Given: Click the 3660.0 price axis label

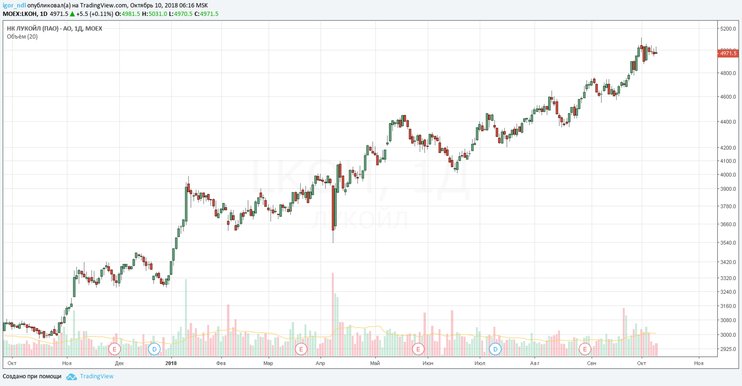Looking at the screenshot, I should [x=729, y=224].
